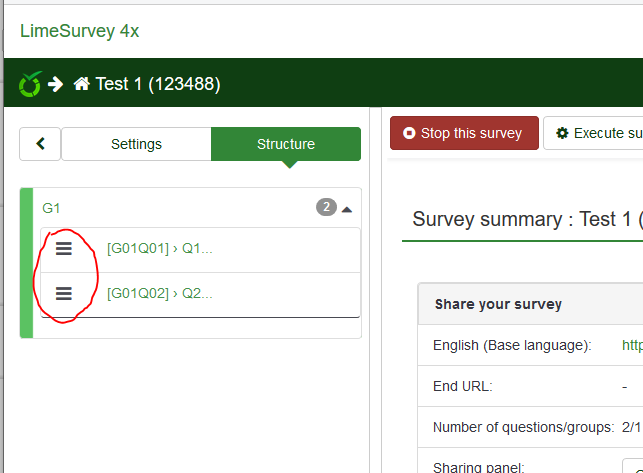The width and height of the screenshot is (643, 473).
Task: Click the home icon before Test 1
Action: [x=83, y=84]
